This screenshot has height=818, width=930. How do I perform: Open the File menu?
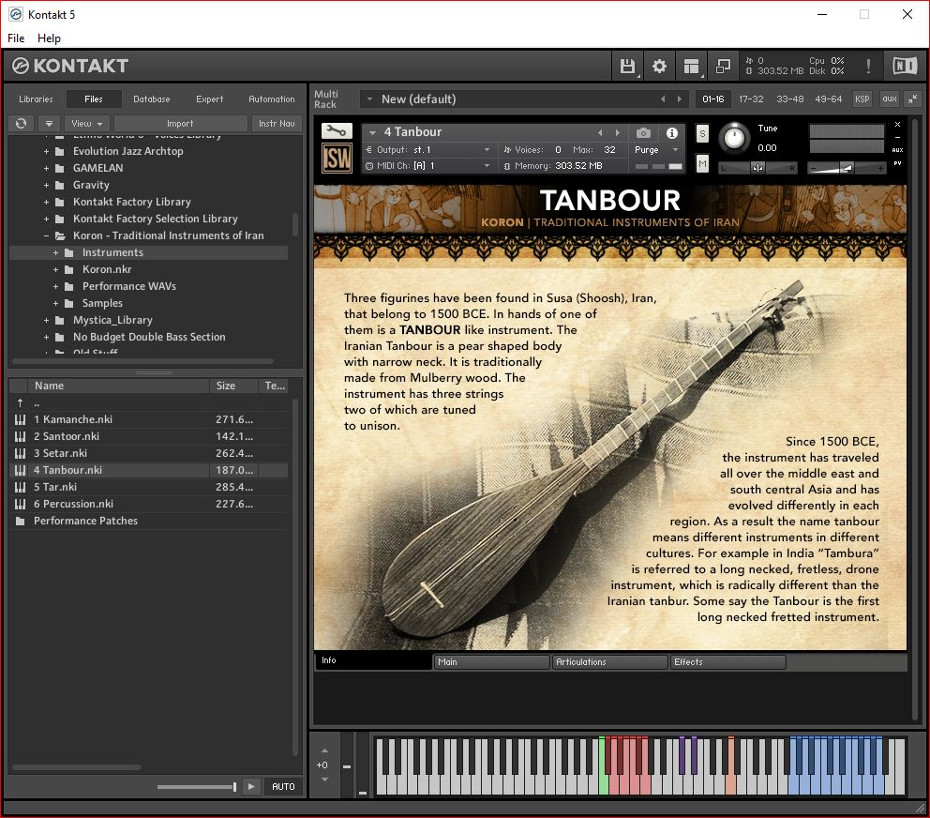[16, 38]
